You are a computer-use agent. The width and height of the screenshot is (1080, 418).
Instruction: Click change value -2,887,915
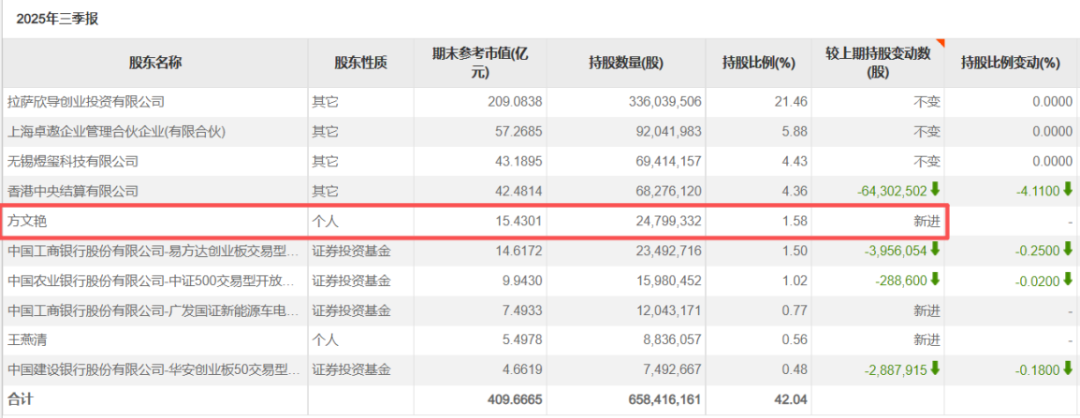point(895,370)
